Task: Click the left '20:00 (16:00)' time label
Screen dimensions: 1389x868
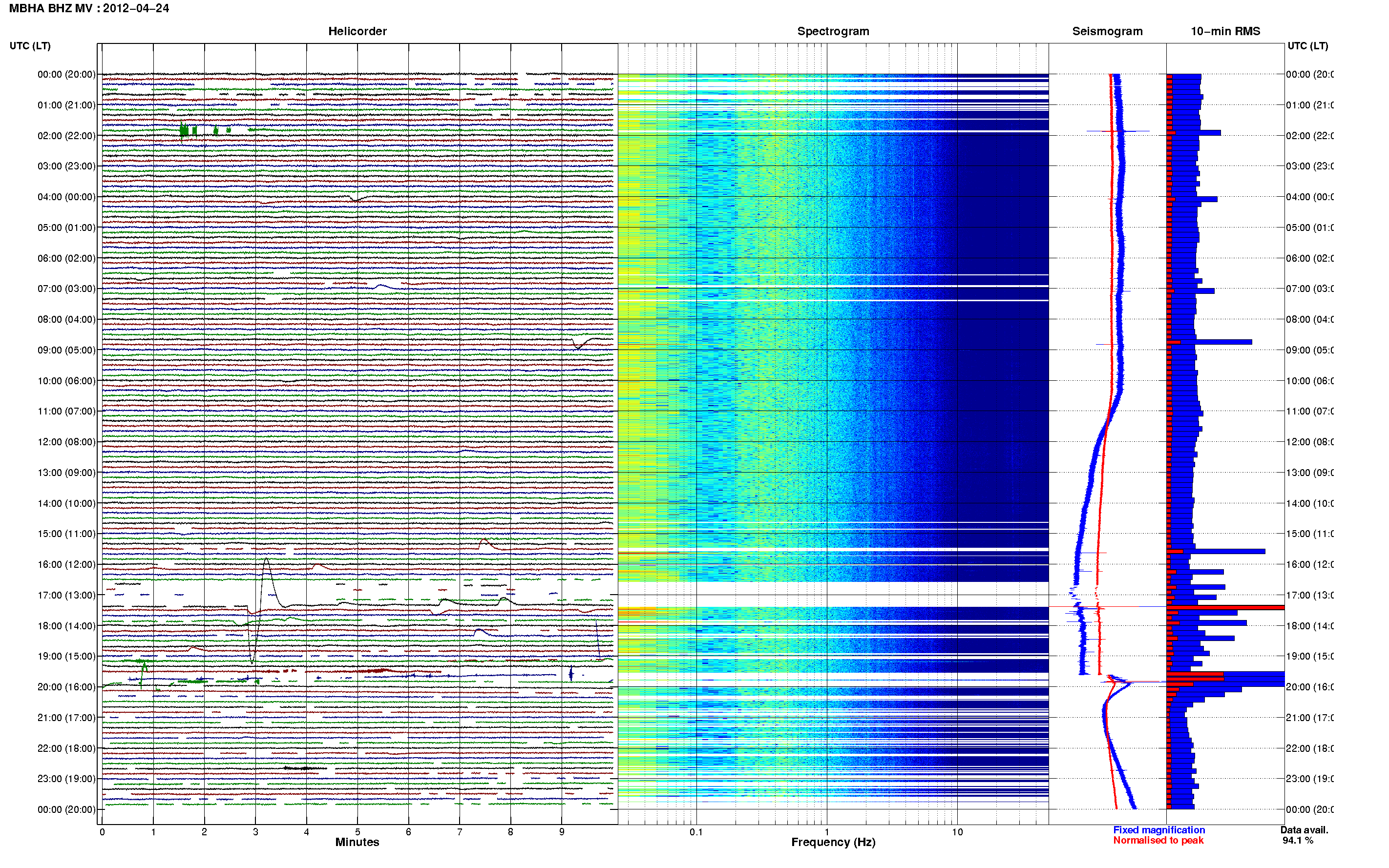Action: pyautogui.click(x=66, y=686)
